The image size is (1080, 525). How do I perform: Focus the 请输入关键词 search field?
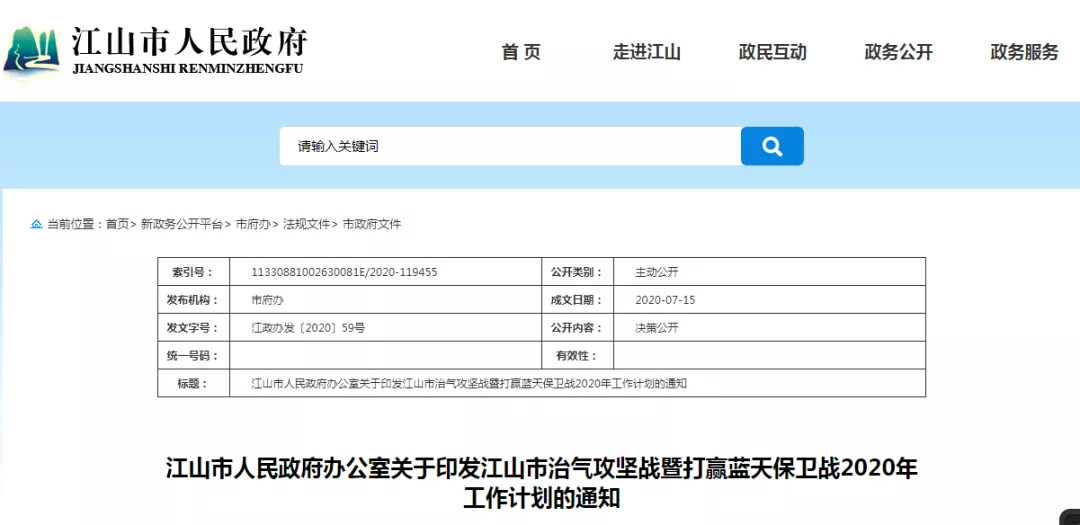pyautogui.click(x=508, y=146)
